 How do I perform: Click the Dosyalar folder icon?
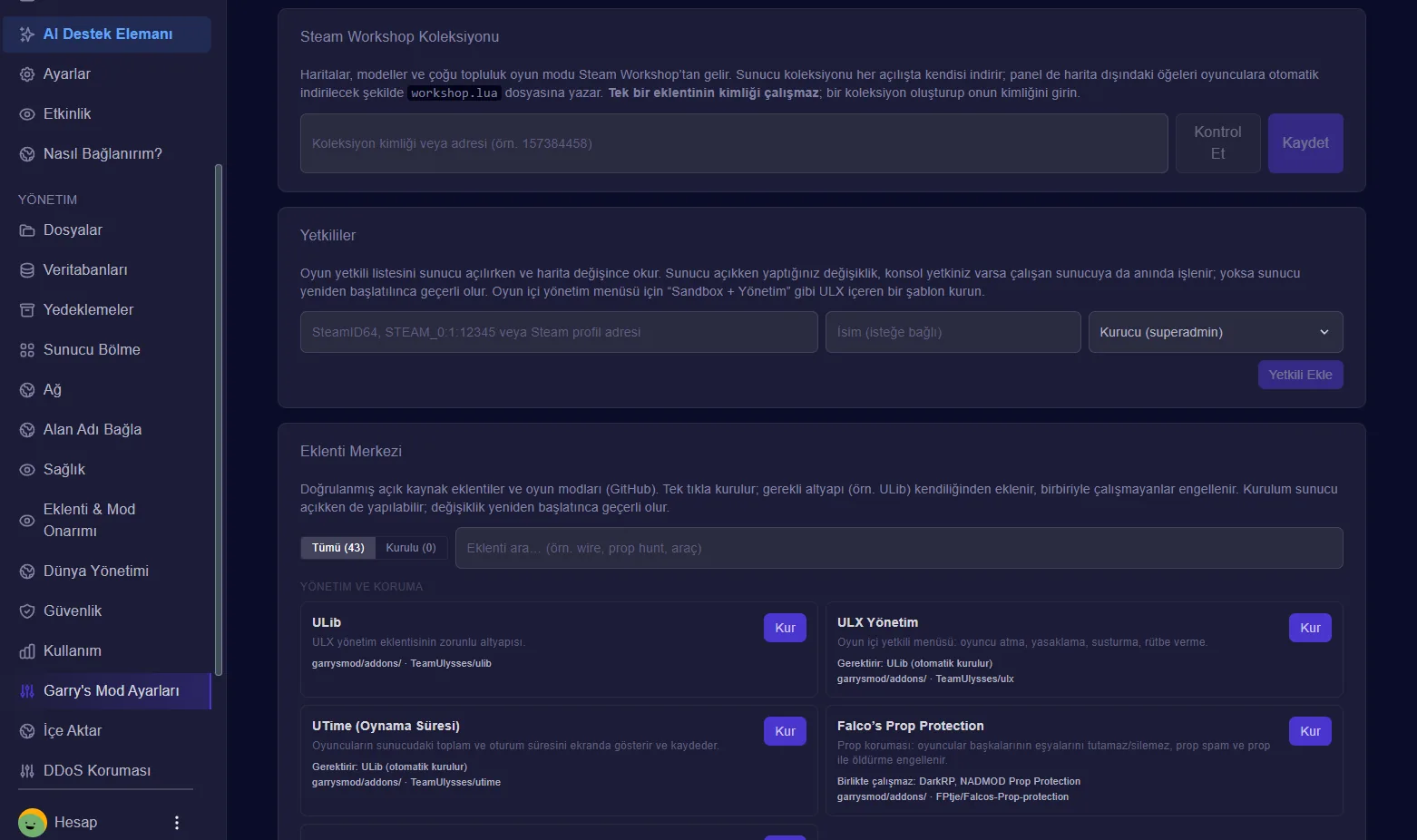(x=27, y=230)
